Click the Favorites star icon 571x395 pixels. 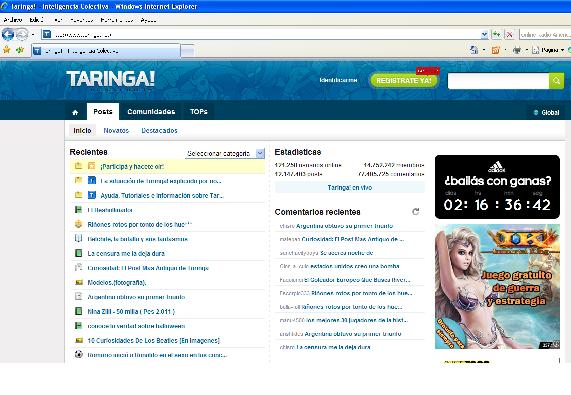point(7,50)
